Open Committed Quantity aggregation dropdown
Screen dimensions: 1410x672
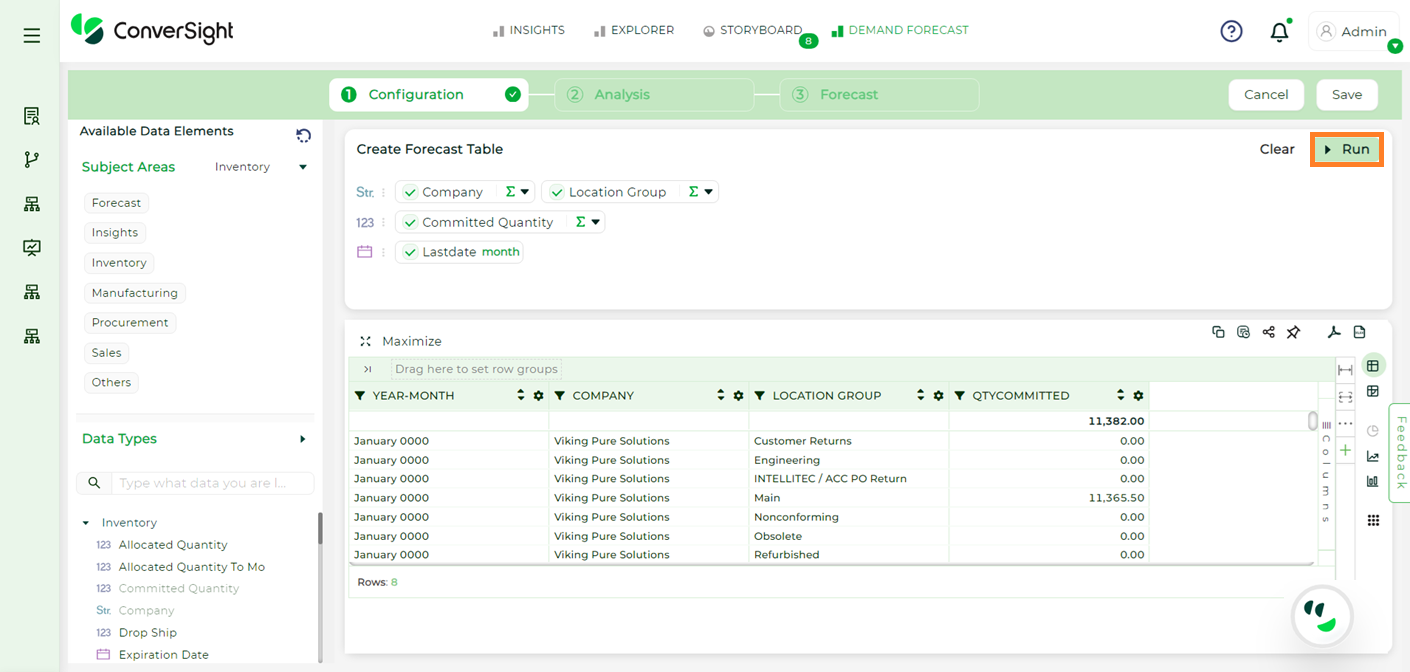click(x=587, y=222)
